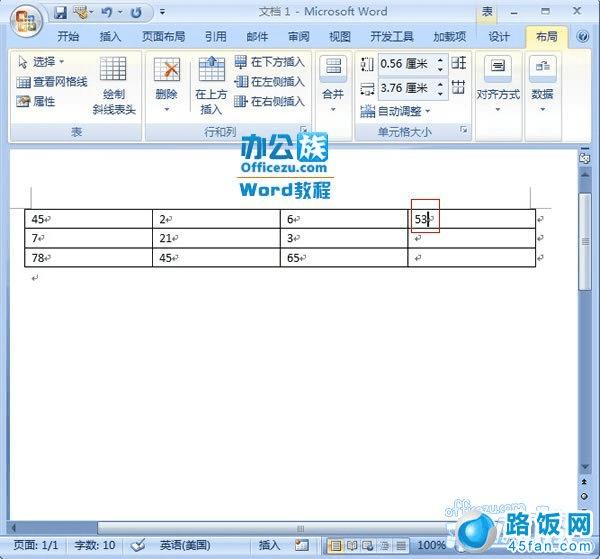Open the 开发工具 tab
Viewport: 600px width, 559px height.
coord(392,37)
